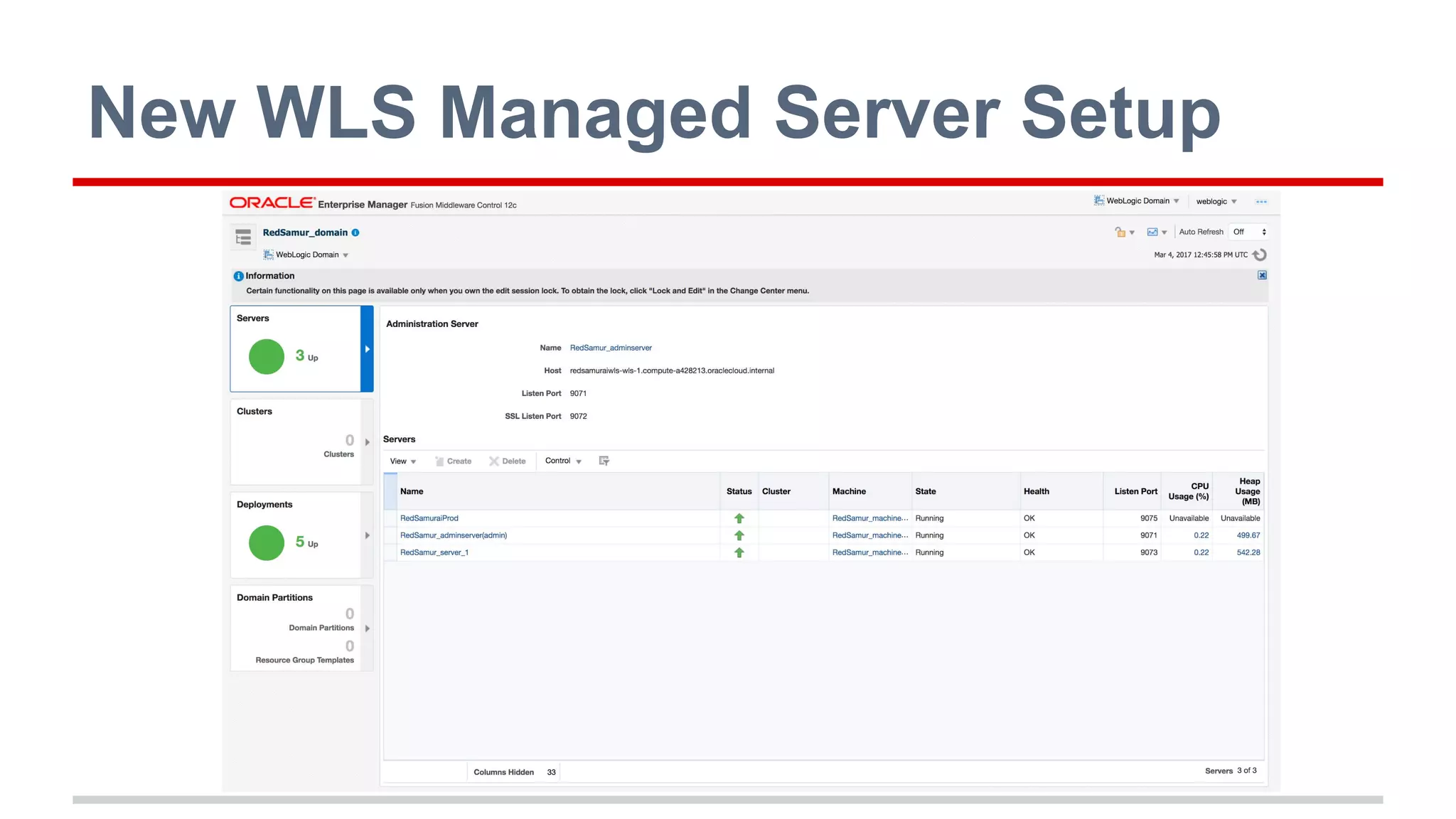This screenshot has width=1456, height=819.
Task: Open the Control dropdown menu
Action: click(563, 461)
